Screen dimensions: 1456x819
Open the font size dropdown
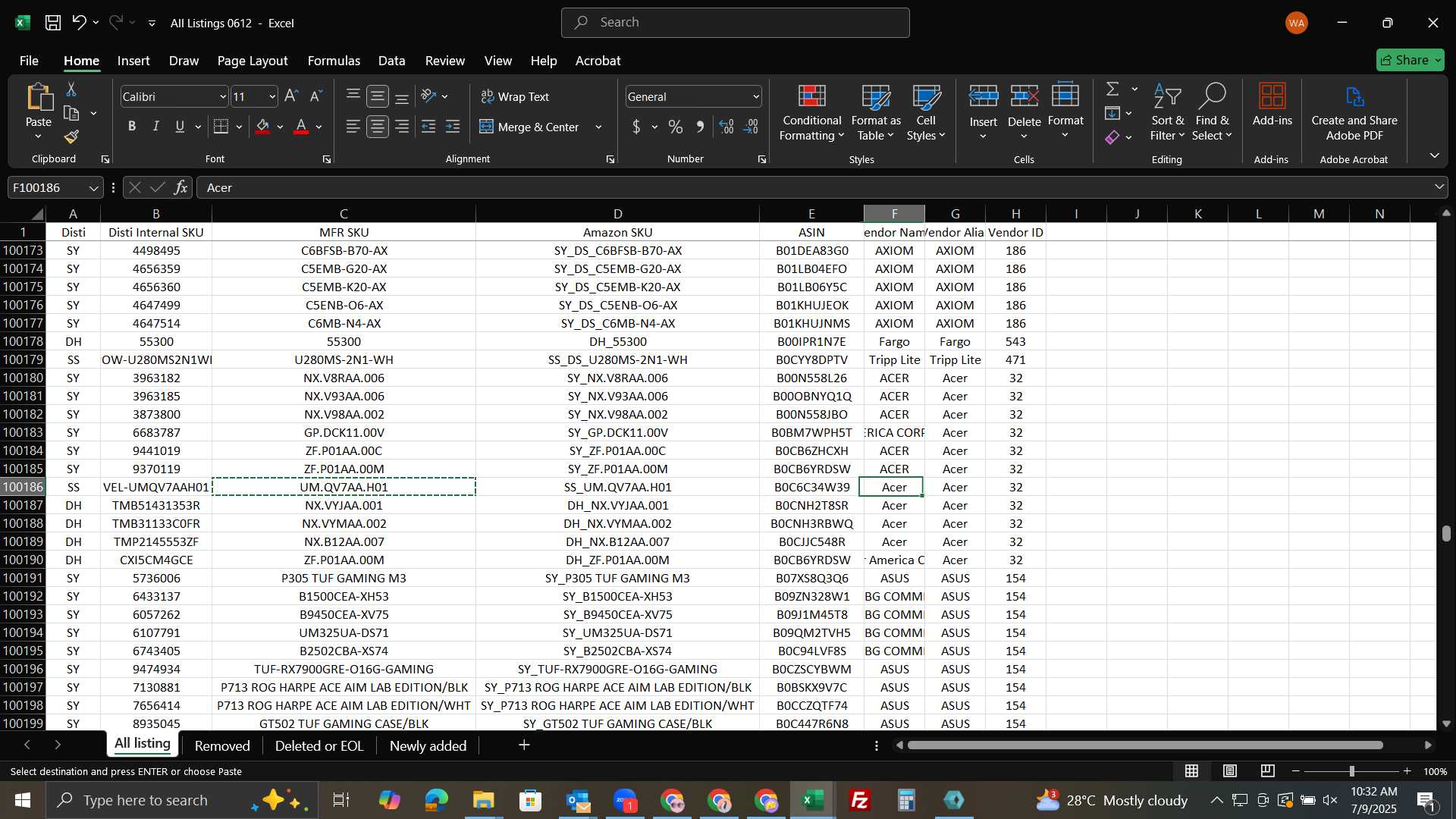(x=272, y=96)
